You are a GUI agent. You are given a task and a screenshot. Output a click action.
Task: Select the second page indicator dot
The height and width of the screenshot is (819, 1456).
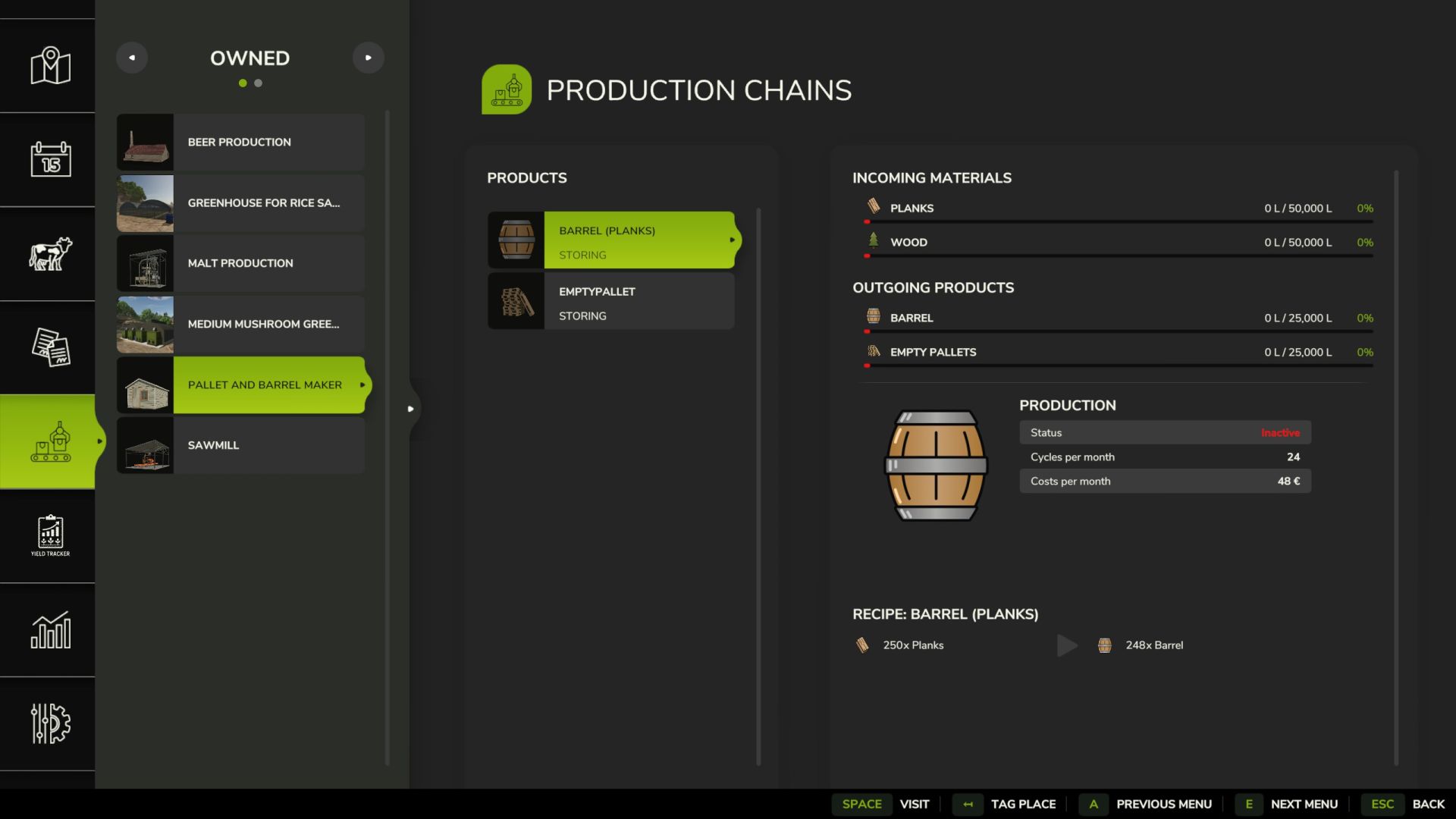click(259, 83)
